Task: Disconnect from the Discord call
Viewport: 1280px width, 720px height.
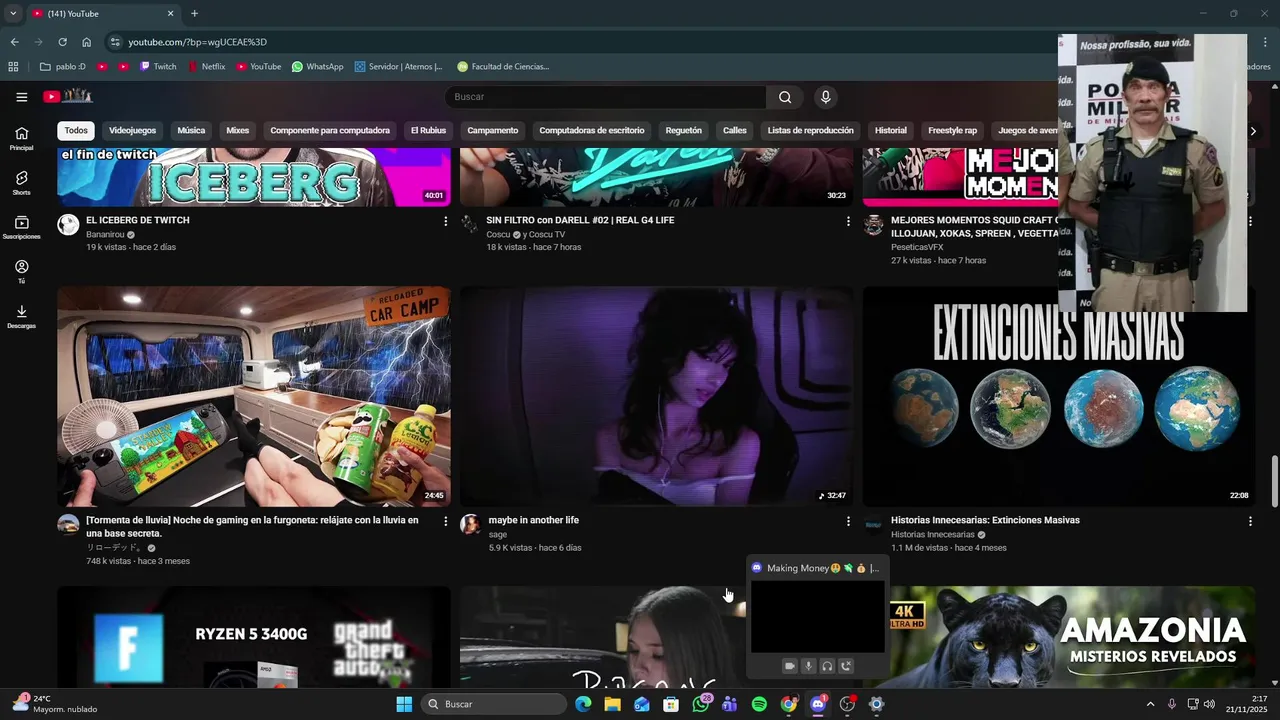Action: (846, 666)
